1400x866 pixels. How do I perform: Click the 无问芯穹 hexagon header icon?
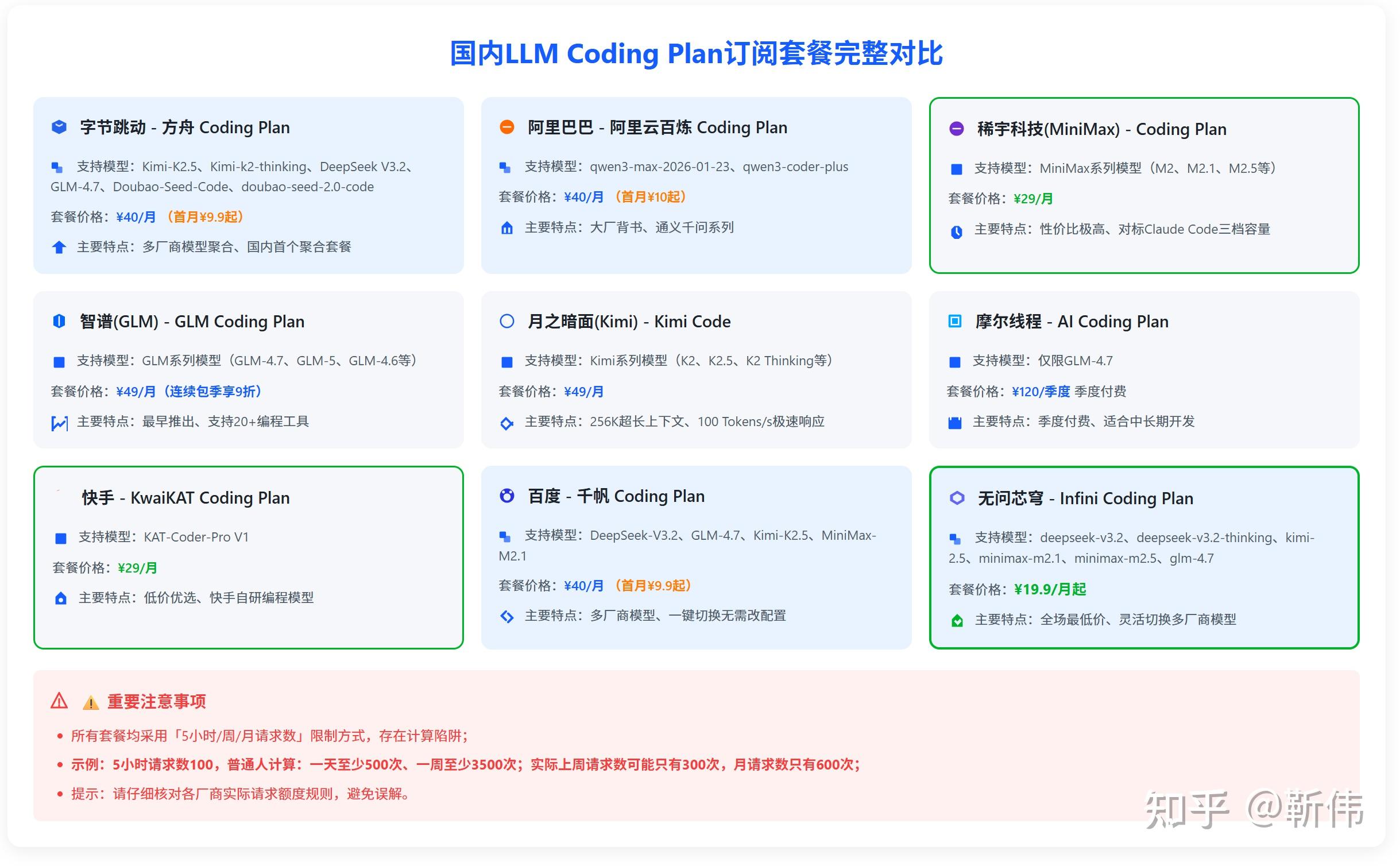coord(957,498)
